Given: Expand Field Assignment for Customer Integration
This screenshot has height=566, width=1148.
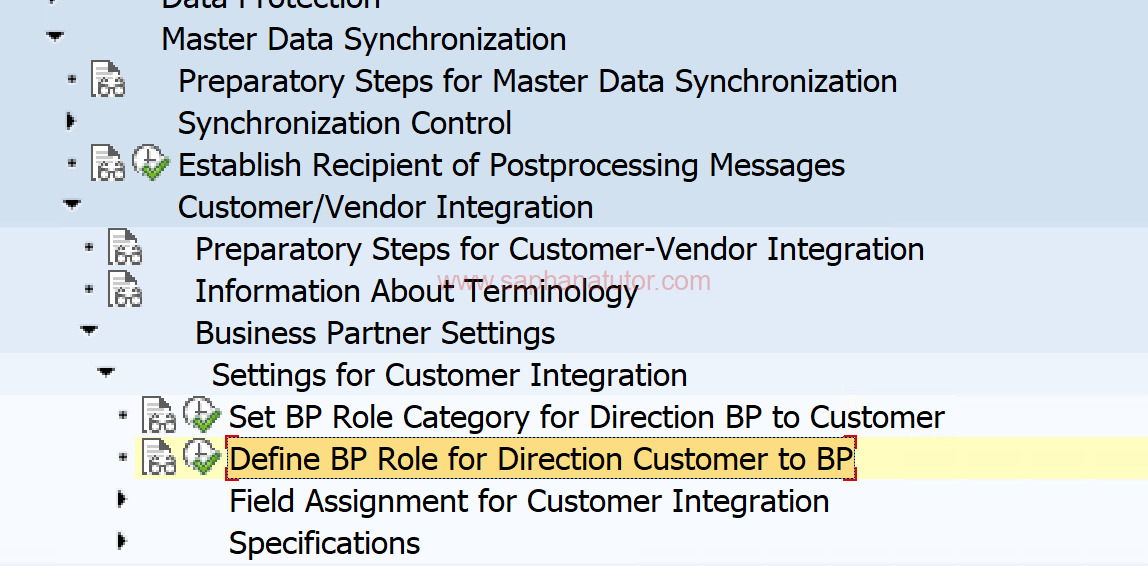Looking at the screenshot, I should pos(122,499).
